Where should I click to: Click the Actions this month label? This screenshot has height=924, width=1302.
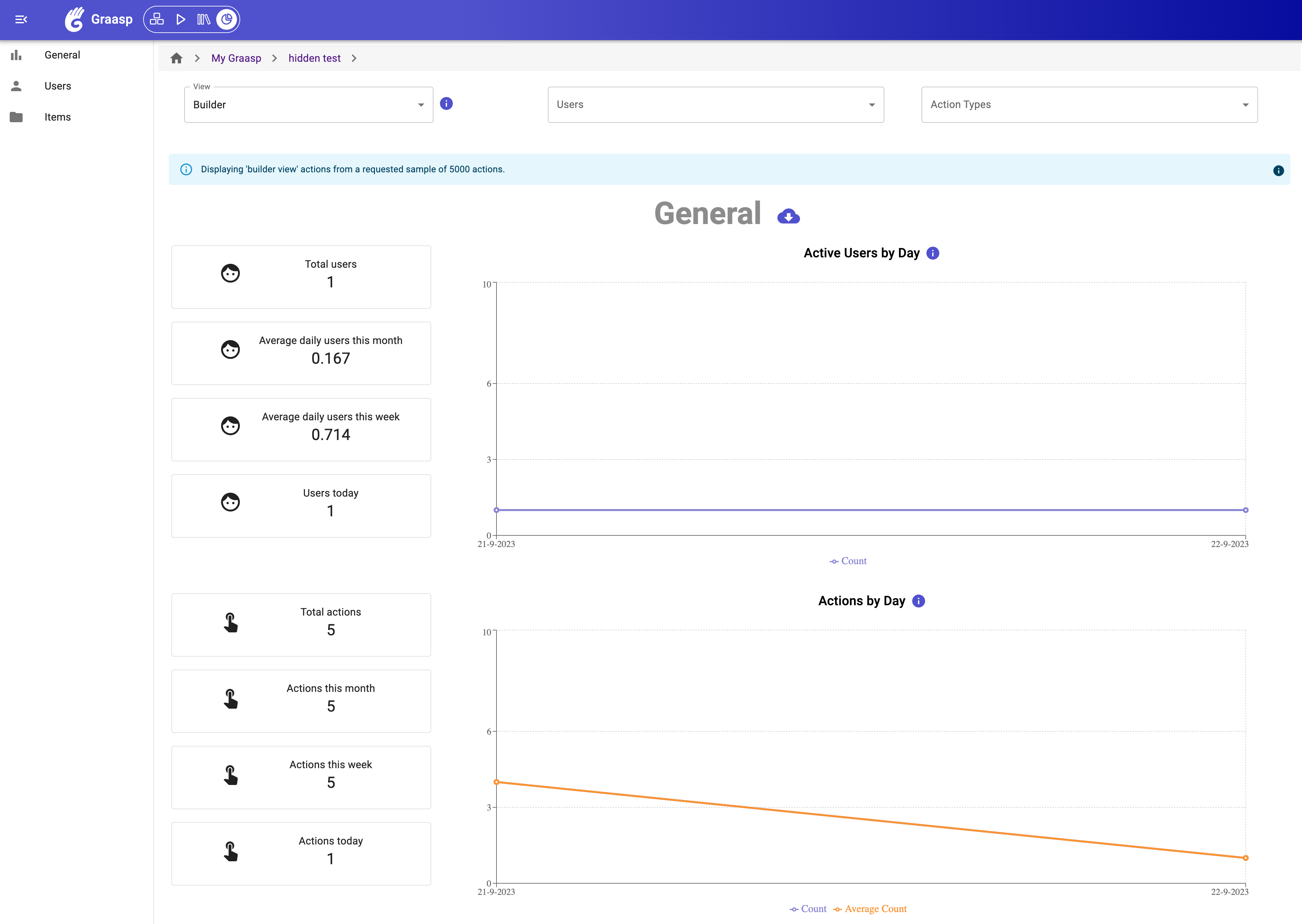(330, 688)
